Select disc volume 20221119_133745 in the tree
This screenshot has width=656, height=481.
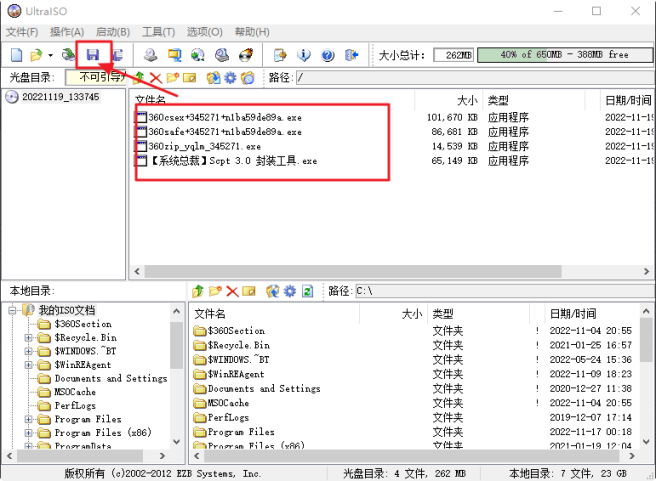point(61,97)
